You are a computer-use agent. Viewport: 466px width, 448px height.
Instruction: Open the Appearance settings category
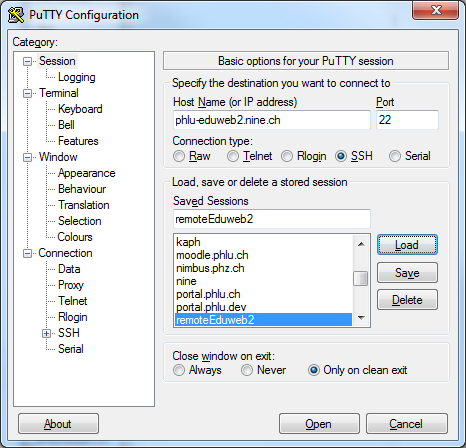point(86,173)
